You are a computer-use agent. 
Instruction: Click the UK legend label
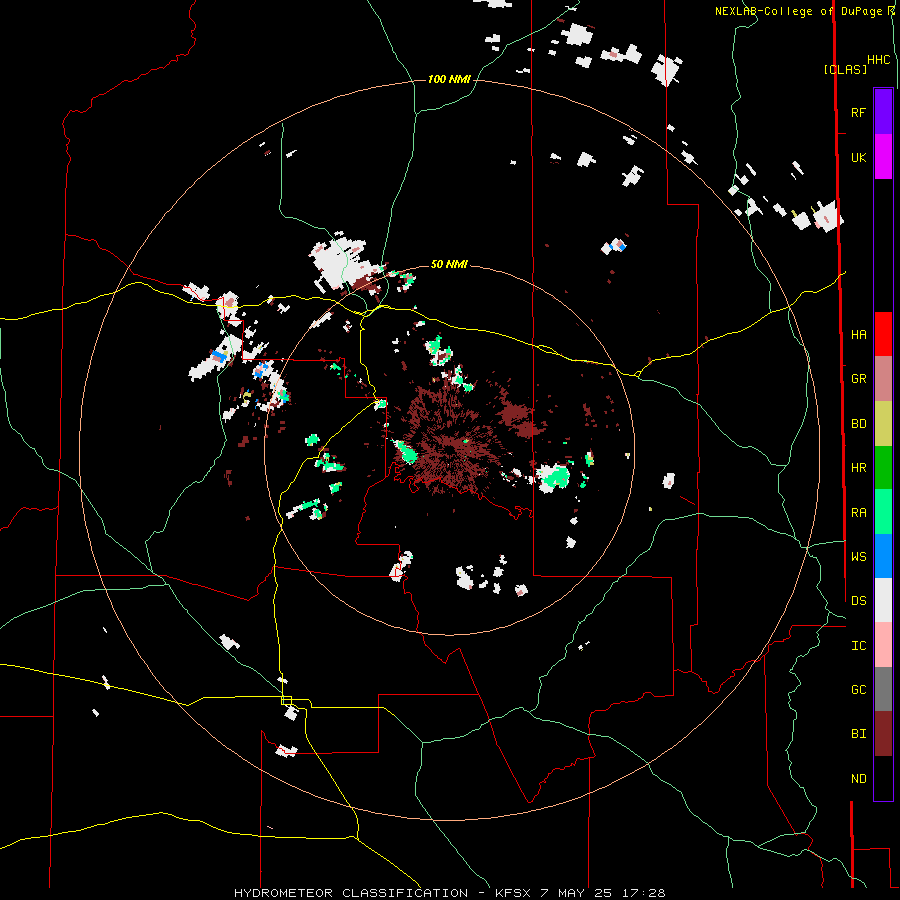click(858, 157)
